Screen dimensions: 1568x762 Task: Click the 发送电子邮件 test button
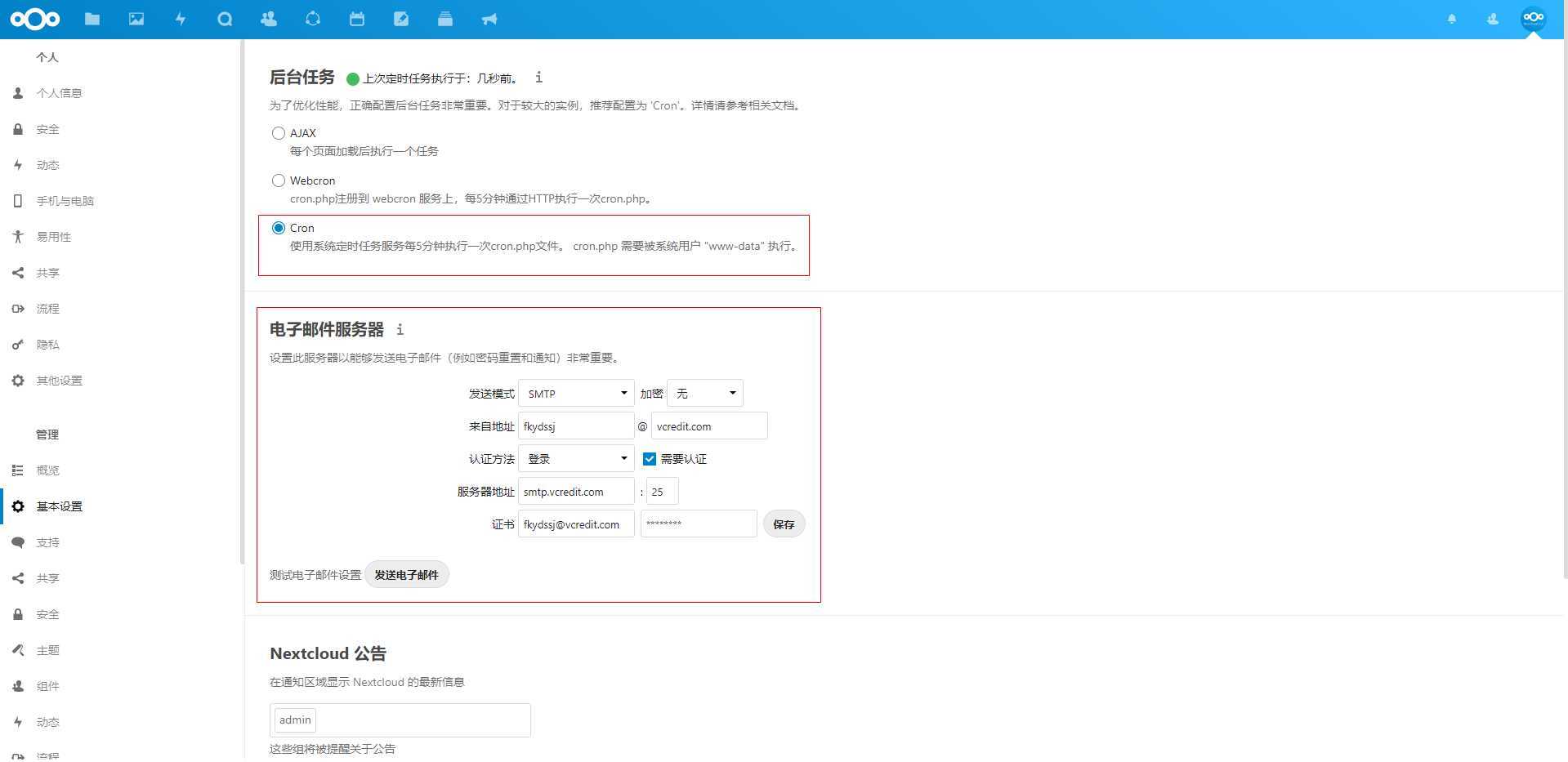click(406, 575)
